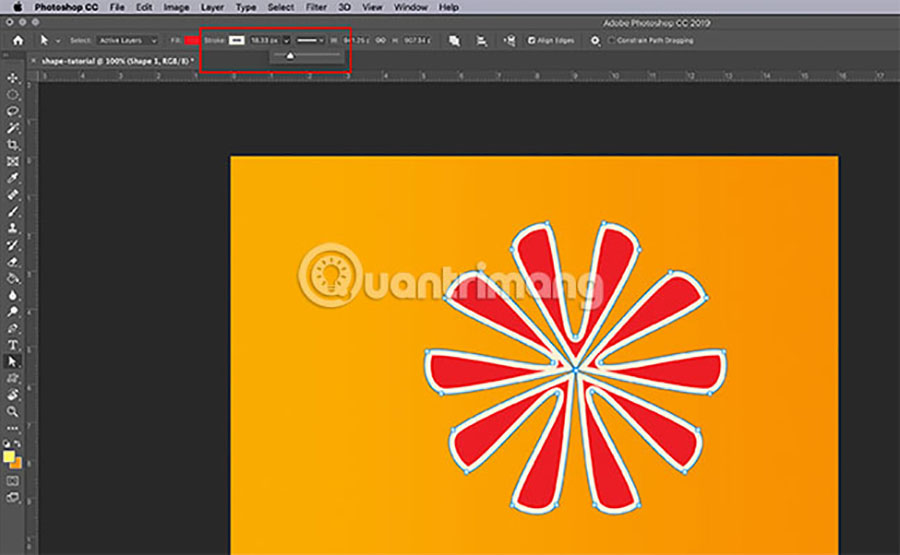Select the Crop tool
This screenshot has height=555, width=900.
(x=13, y=145)
